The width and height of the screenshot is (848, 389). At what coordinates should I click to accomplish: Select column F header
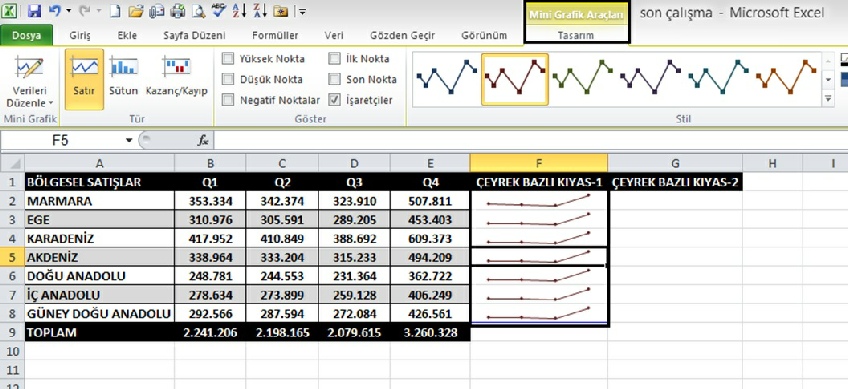(539, 163)
